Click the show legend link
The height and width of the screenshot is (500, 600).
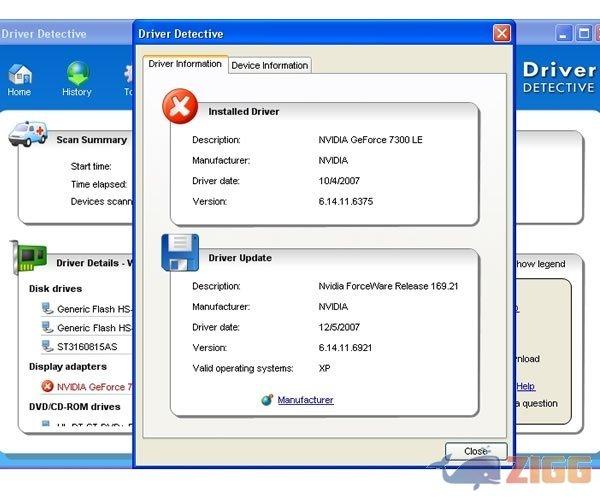[539, 264]
